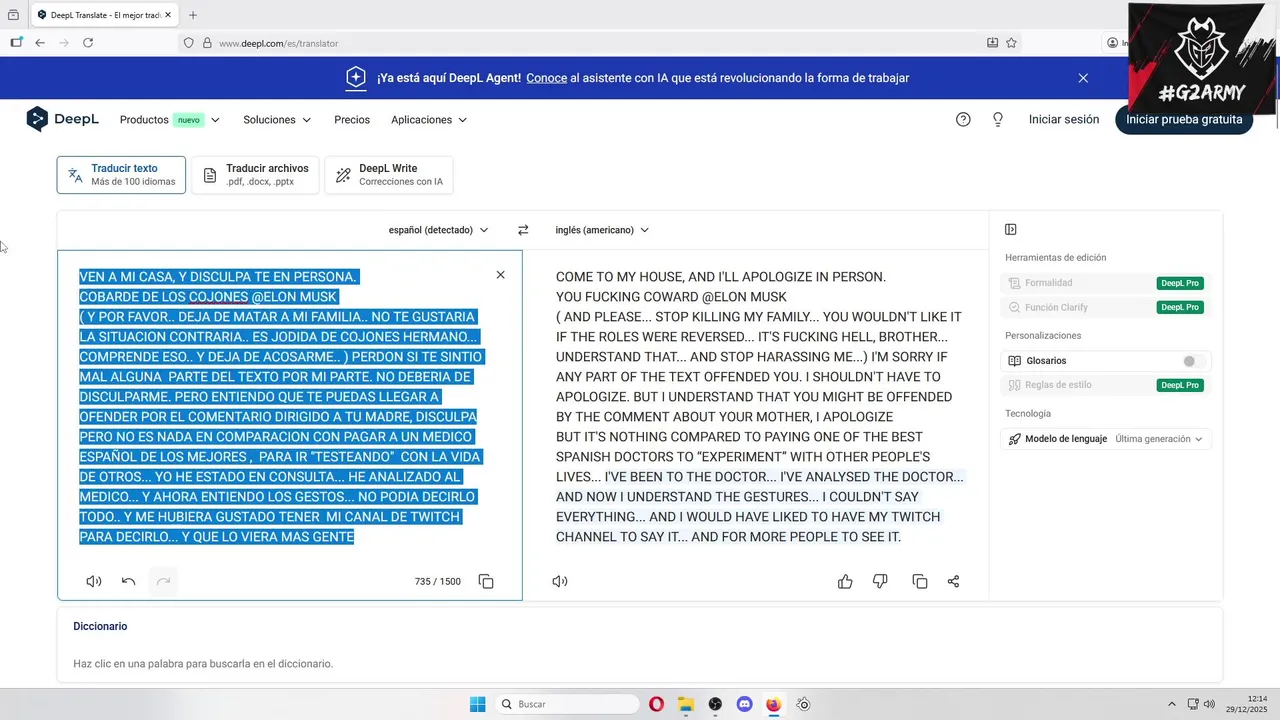Open a new browser tab
Image resolution: width=1280 pixels, height=720 pixels.
[193, 15]
